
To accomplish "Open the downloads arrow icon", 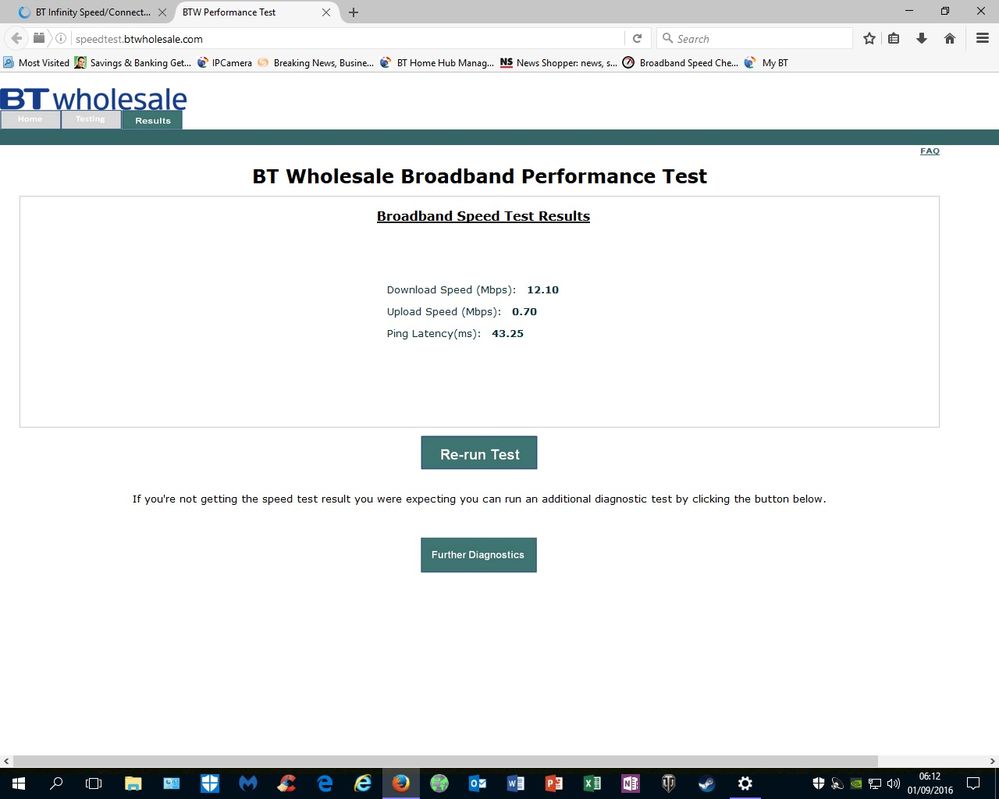I will click(x=921, y=39).
